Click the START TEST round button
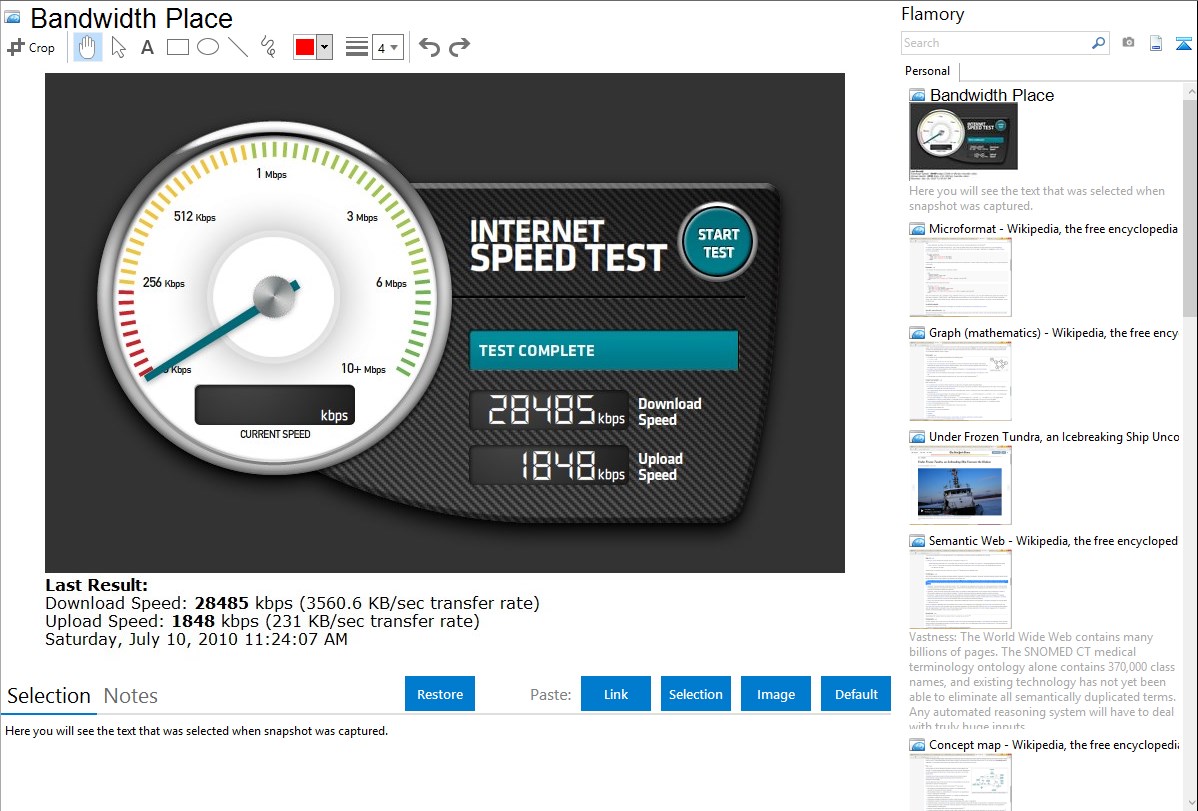Screen dimensions: 1198x811 click(718, 243)
